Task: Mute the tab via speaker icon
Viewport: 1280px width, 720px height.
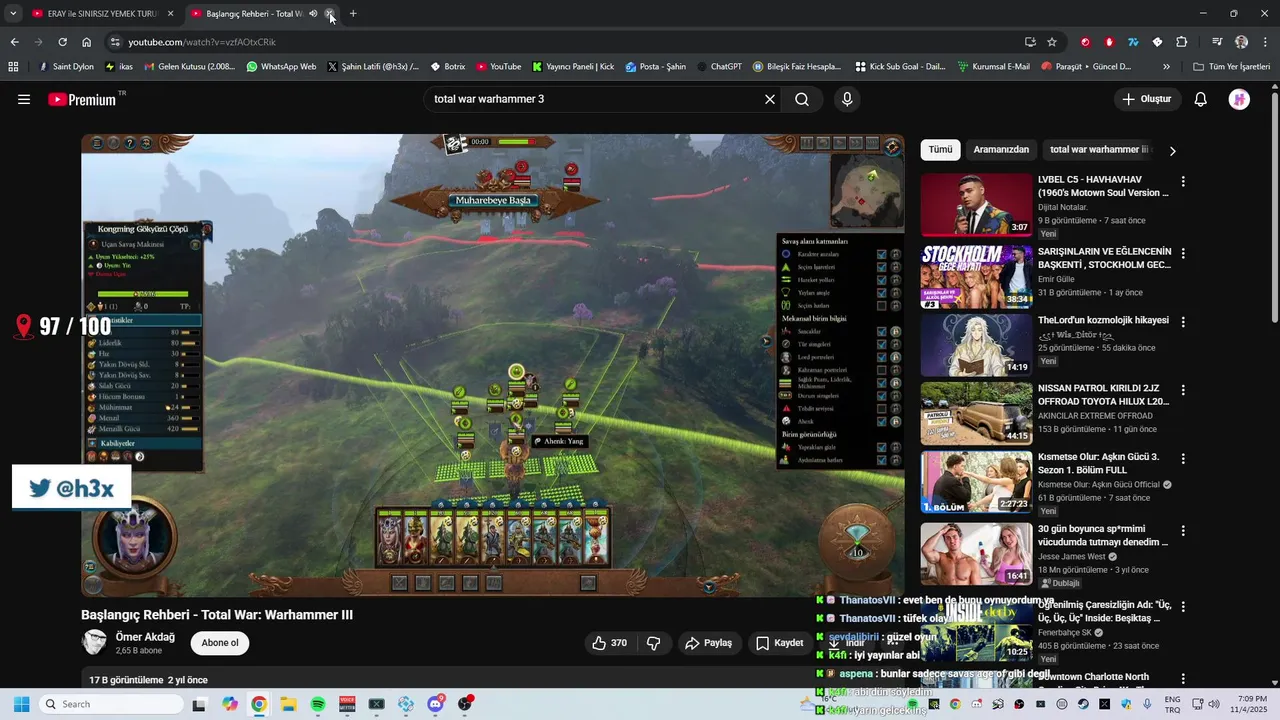Action: pyautogui.click(x=313, y=14)
